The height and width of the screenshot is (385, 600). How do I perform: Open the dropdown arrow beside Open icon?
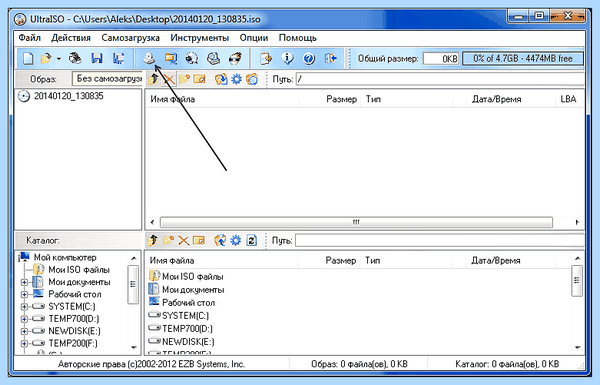pos(59,59)
